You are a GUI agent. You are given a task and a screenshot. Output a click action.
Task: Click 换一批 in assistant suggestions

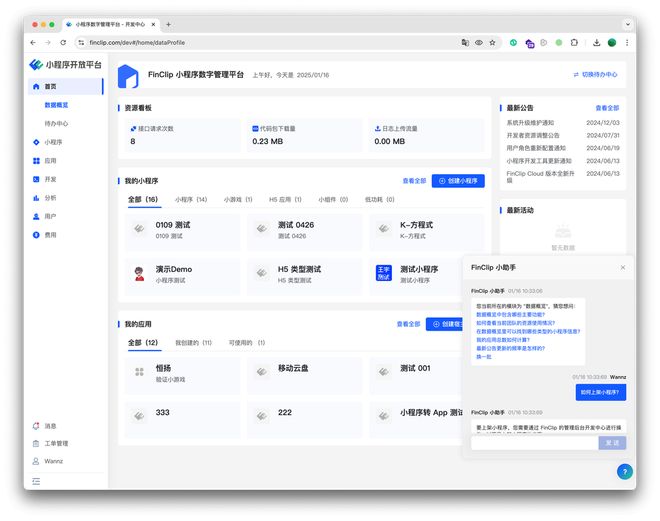pyautogui.click(x=484, y=356)
